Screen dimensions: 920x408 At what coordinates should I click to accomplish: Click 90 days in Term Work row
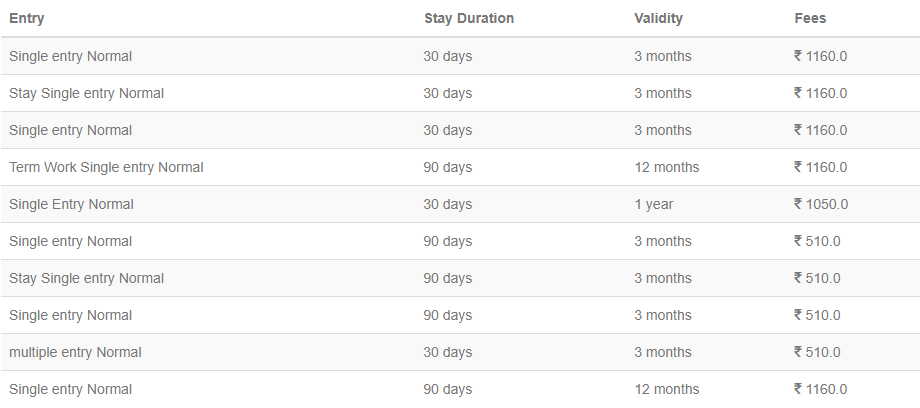[448, 167]
